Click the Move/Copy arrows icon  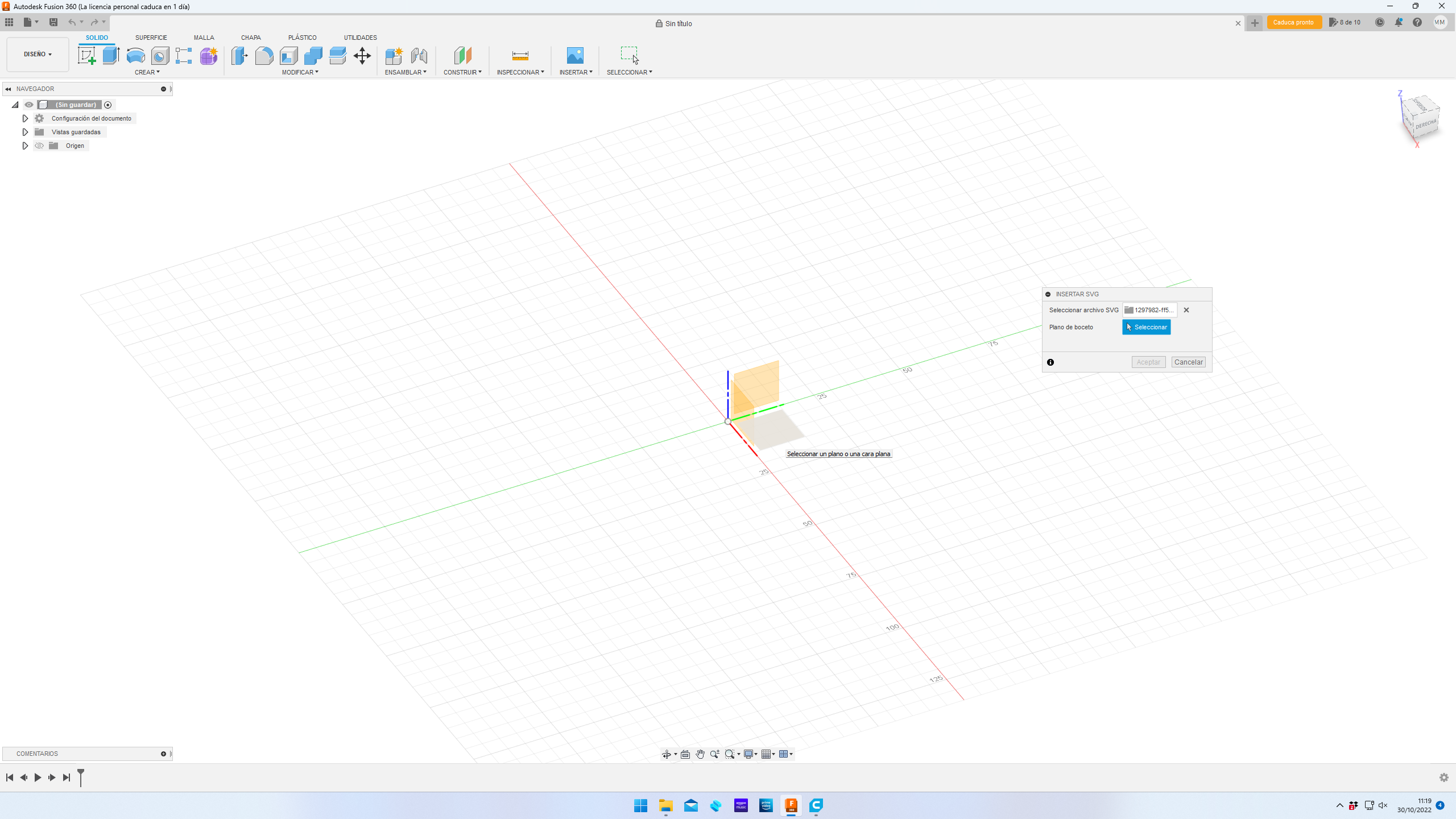click(362, 56)
